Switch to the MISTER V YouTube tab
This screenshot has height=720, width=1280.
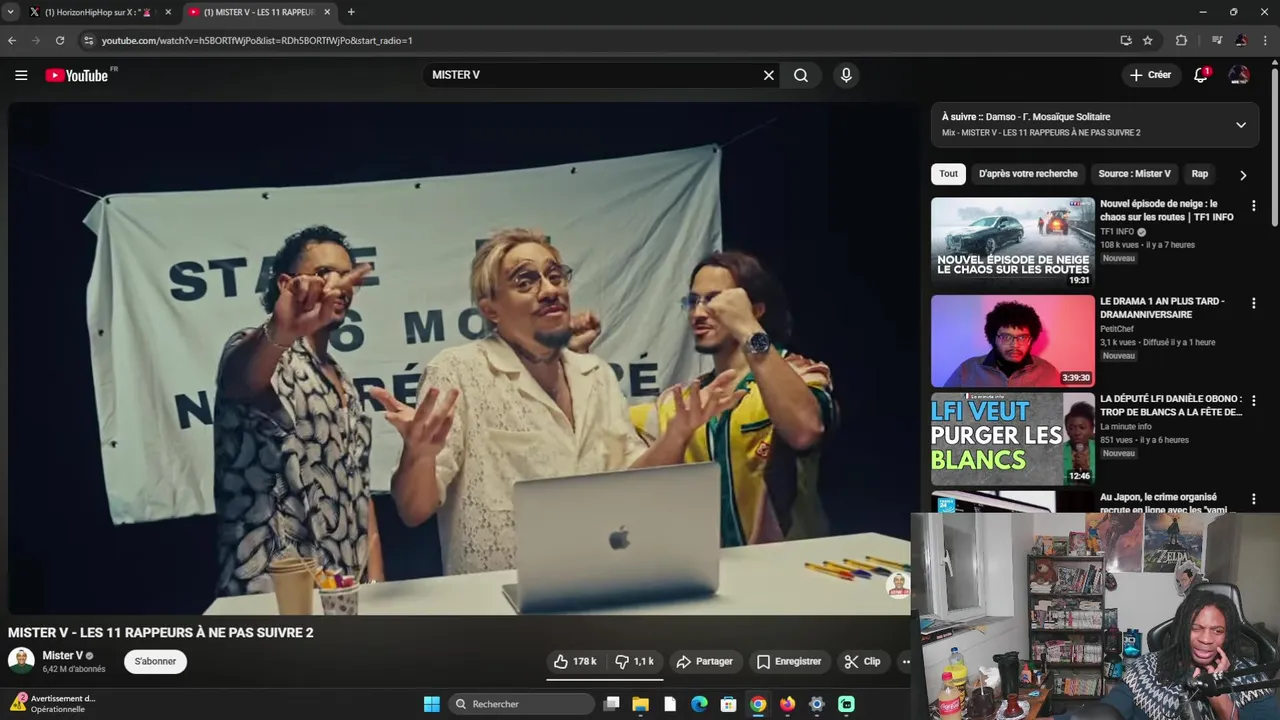(258, 12)
